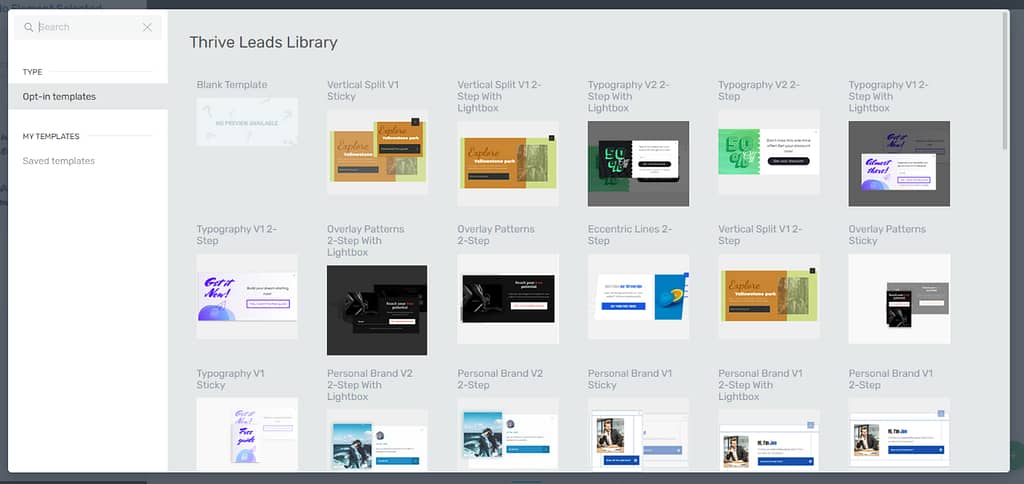
Task: Select the Typography V2 2-Step thumbnail
Action: [x=769, y=152]
